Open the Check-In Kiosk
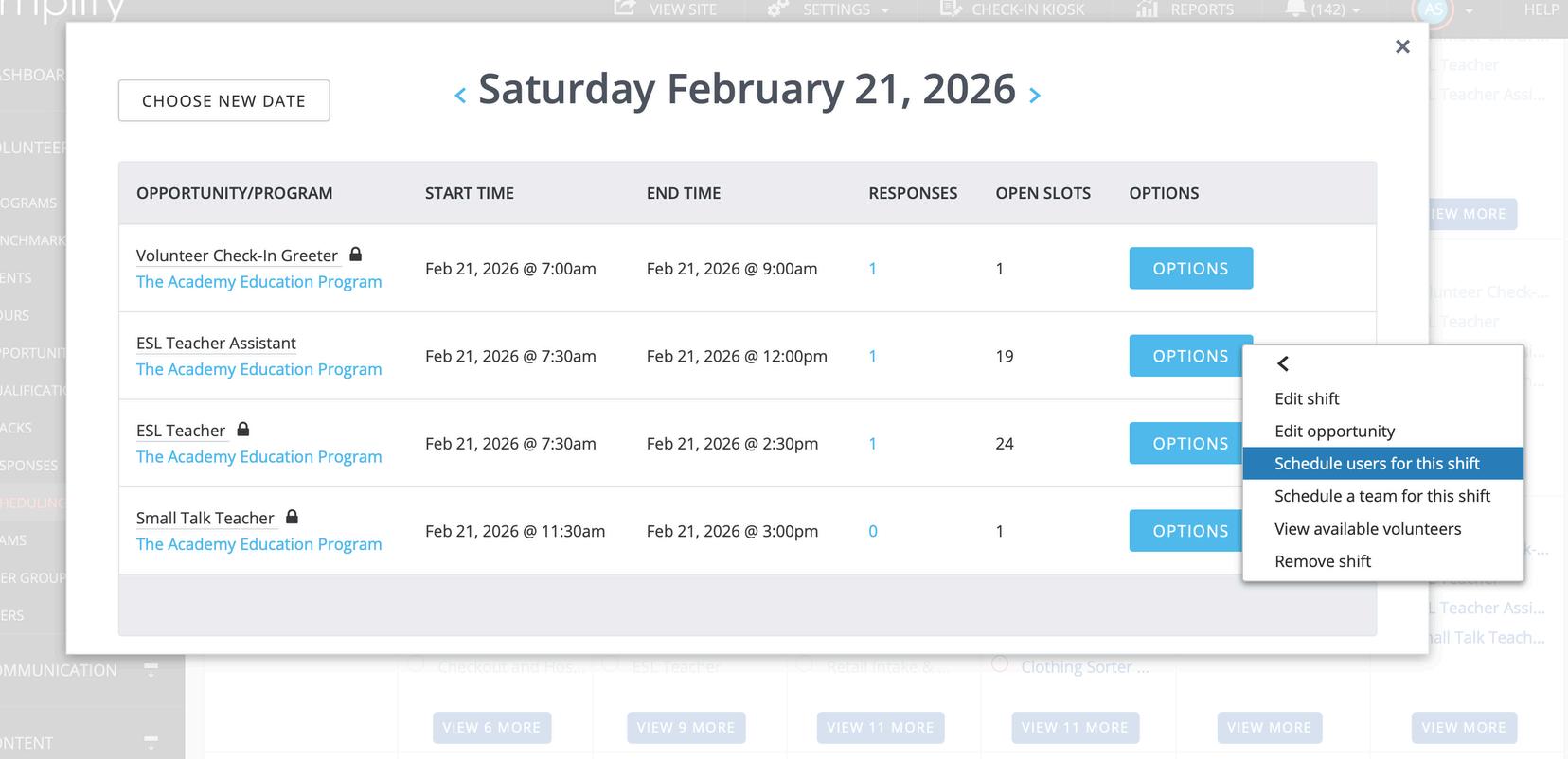The image size is (1568, 759). (x=1012, y=9)
